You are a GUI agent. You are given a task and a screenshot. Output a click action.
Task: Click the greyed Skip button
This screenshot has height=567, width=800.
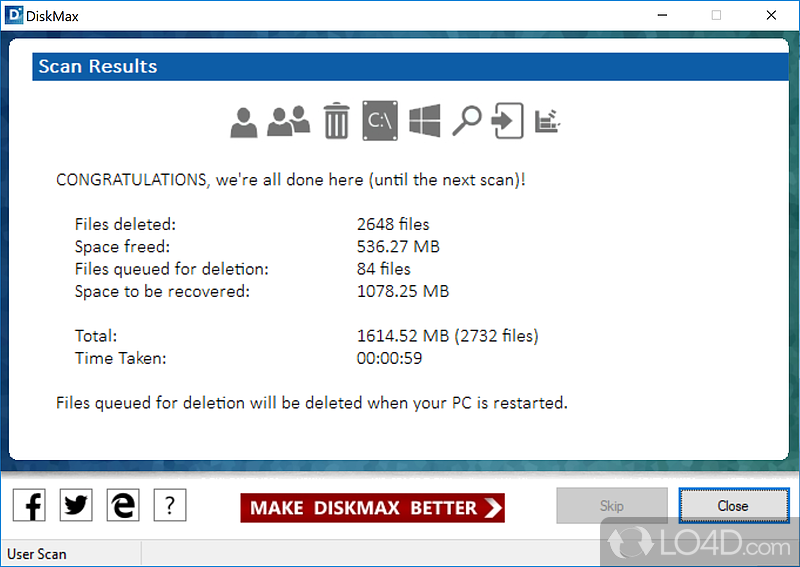click(x=612, y=505)
